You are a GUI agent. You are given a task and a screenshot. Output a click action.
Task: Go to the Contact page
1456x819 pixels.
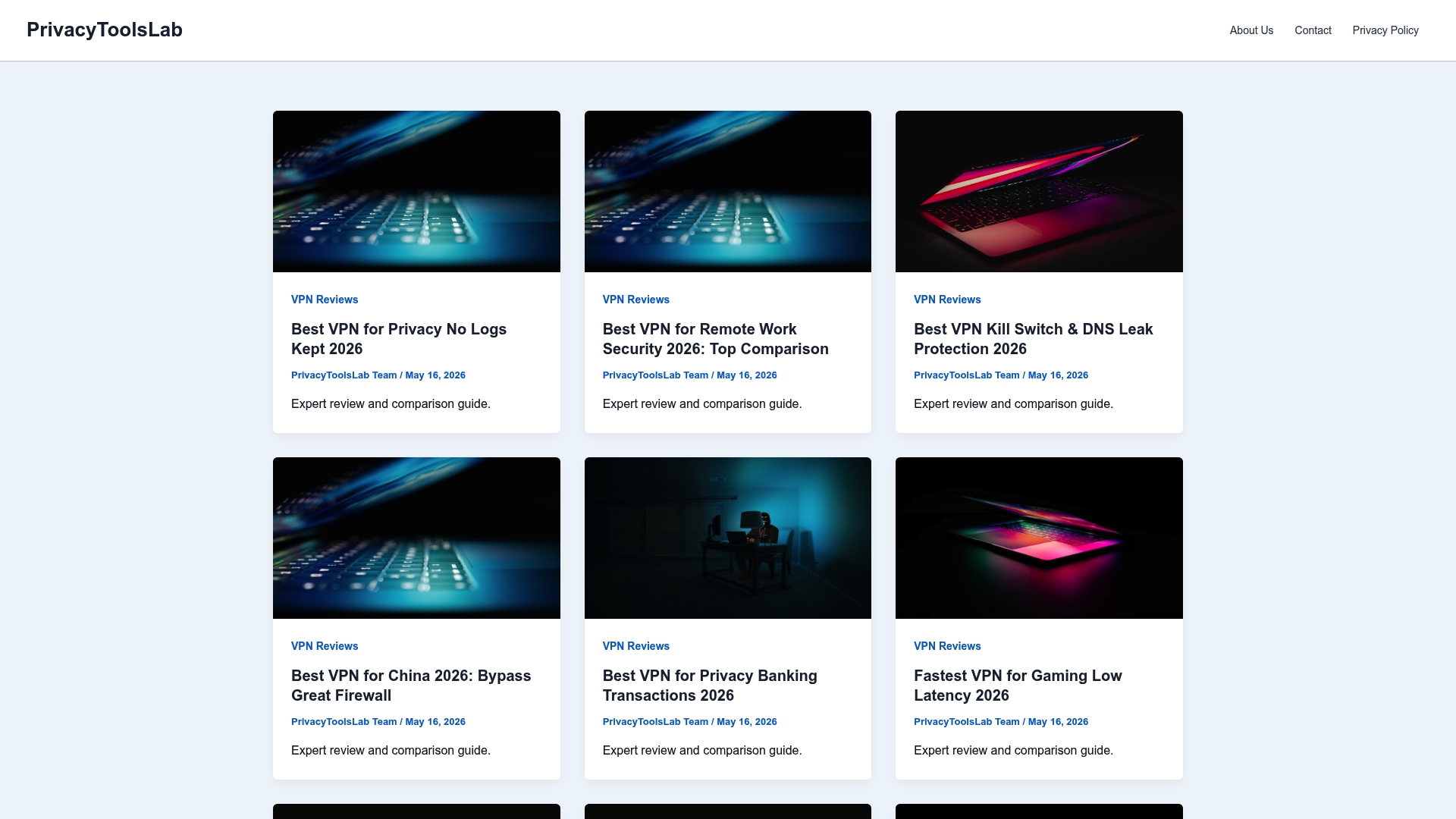tap(1313, 30)
